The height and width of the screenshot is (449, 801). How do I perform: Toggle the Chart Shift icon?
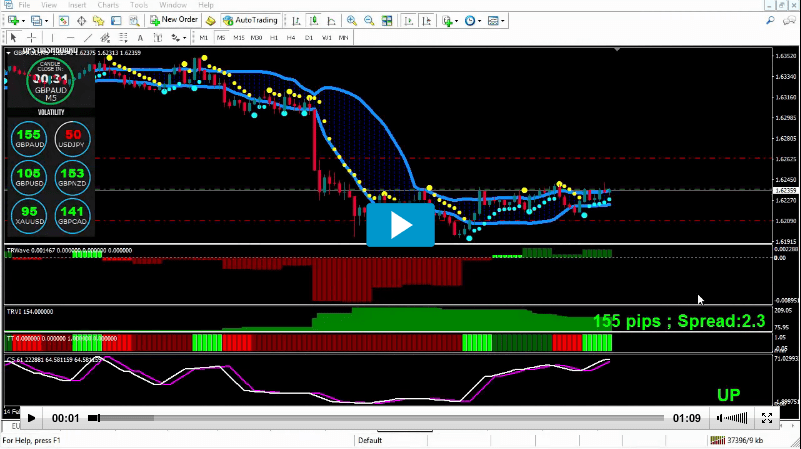427,20
